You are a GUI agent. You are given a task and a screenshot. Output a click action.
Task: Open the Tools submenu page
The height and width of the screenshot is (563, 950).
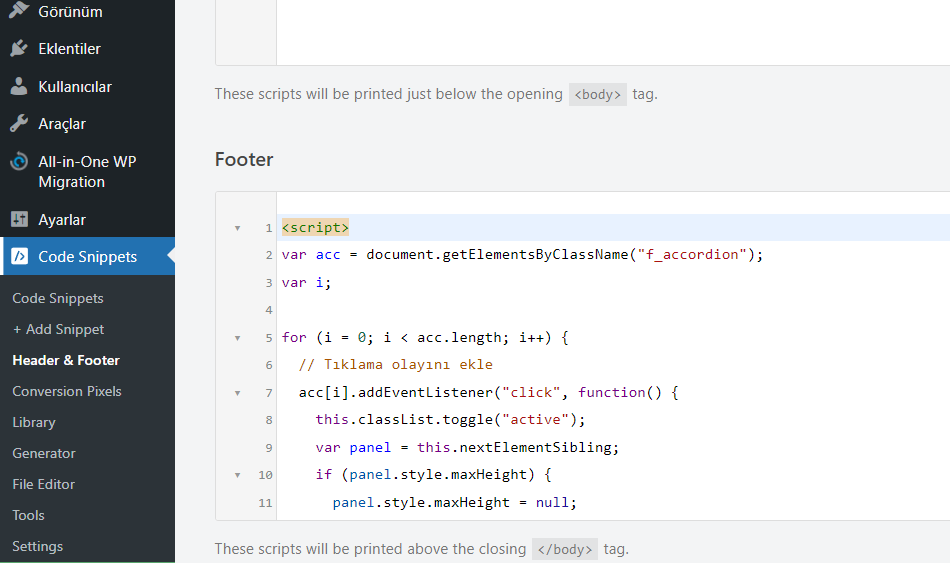pos(28,515)
